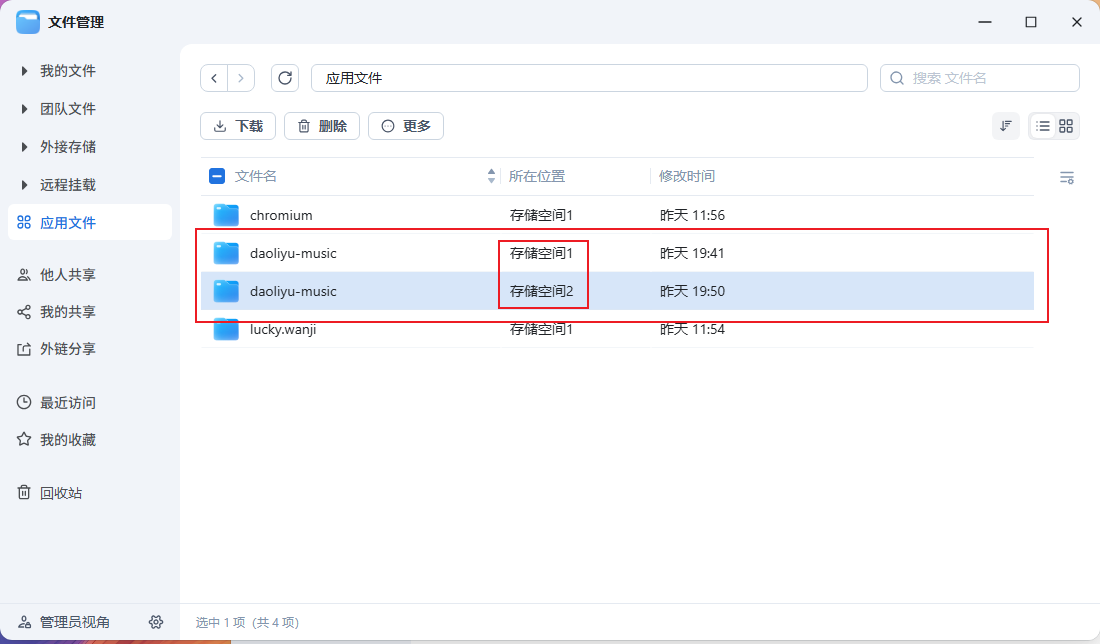Expand the 团队文件 tree node
Image resolution: width=1100 pixels, height=644 pixels.
pyautogui.click(x=24, y=109)
